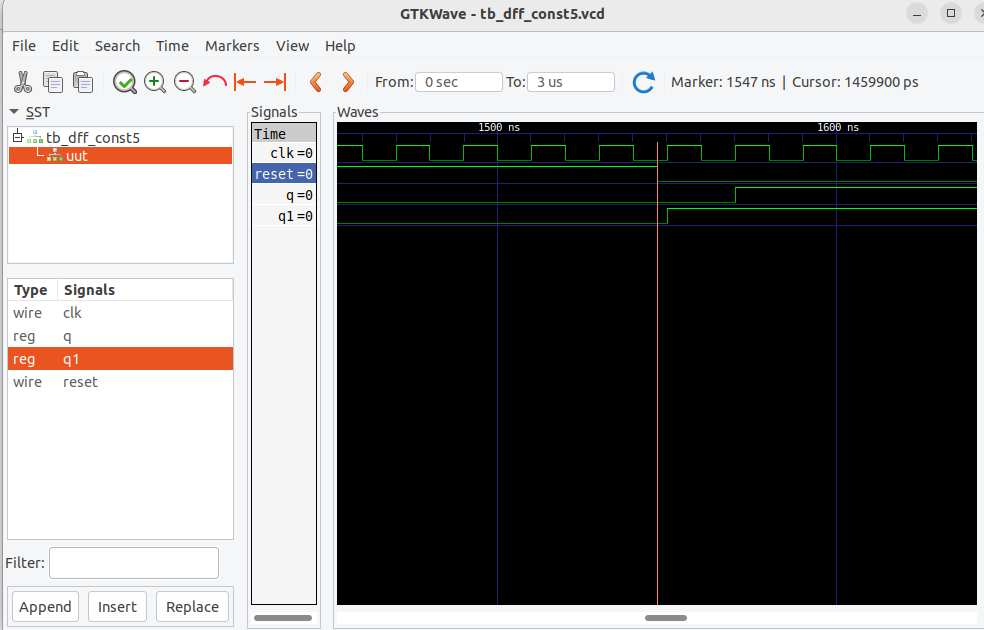Find the previous signal edge
984x630 pixels.
tap(316, 82)
